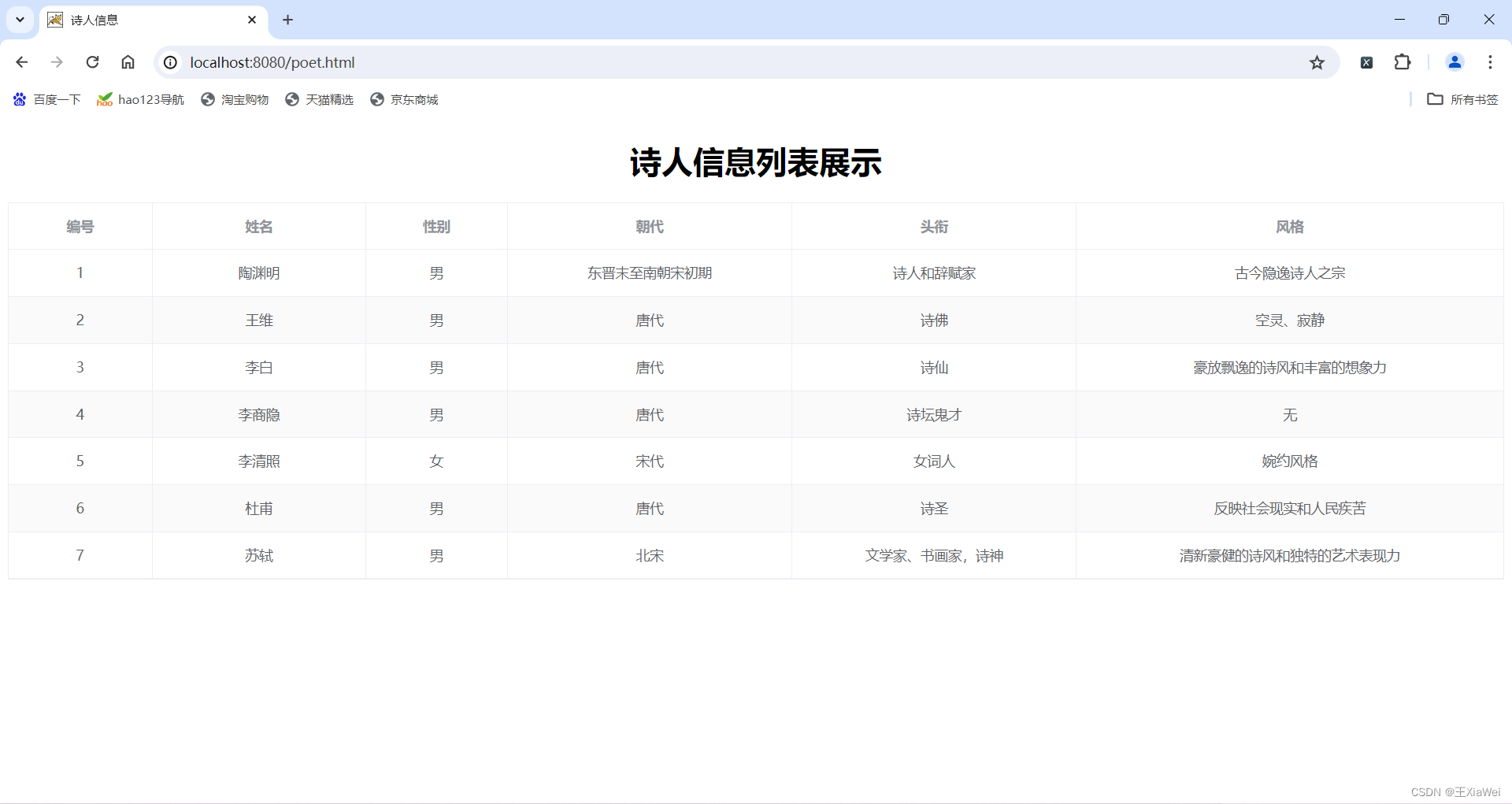Click the style cell 空灵、寂静
Viewport: 1512px width, 804px height.
1290,320
